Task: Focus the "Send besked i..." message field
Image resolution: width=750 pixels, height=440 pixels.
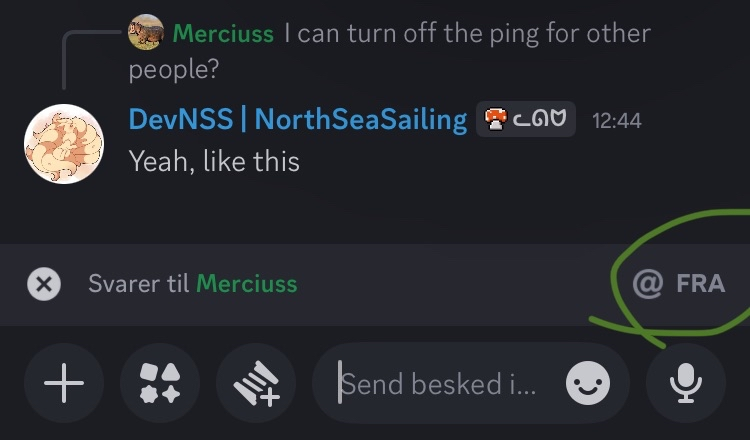Action: pyautogui.click(x=440, y=384)
